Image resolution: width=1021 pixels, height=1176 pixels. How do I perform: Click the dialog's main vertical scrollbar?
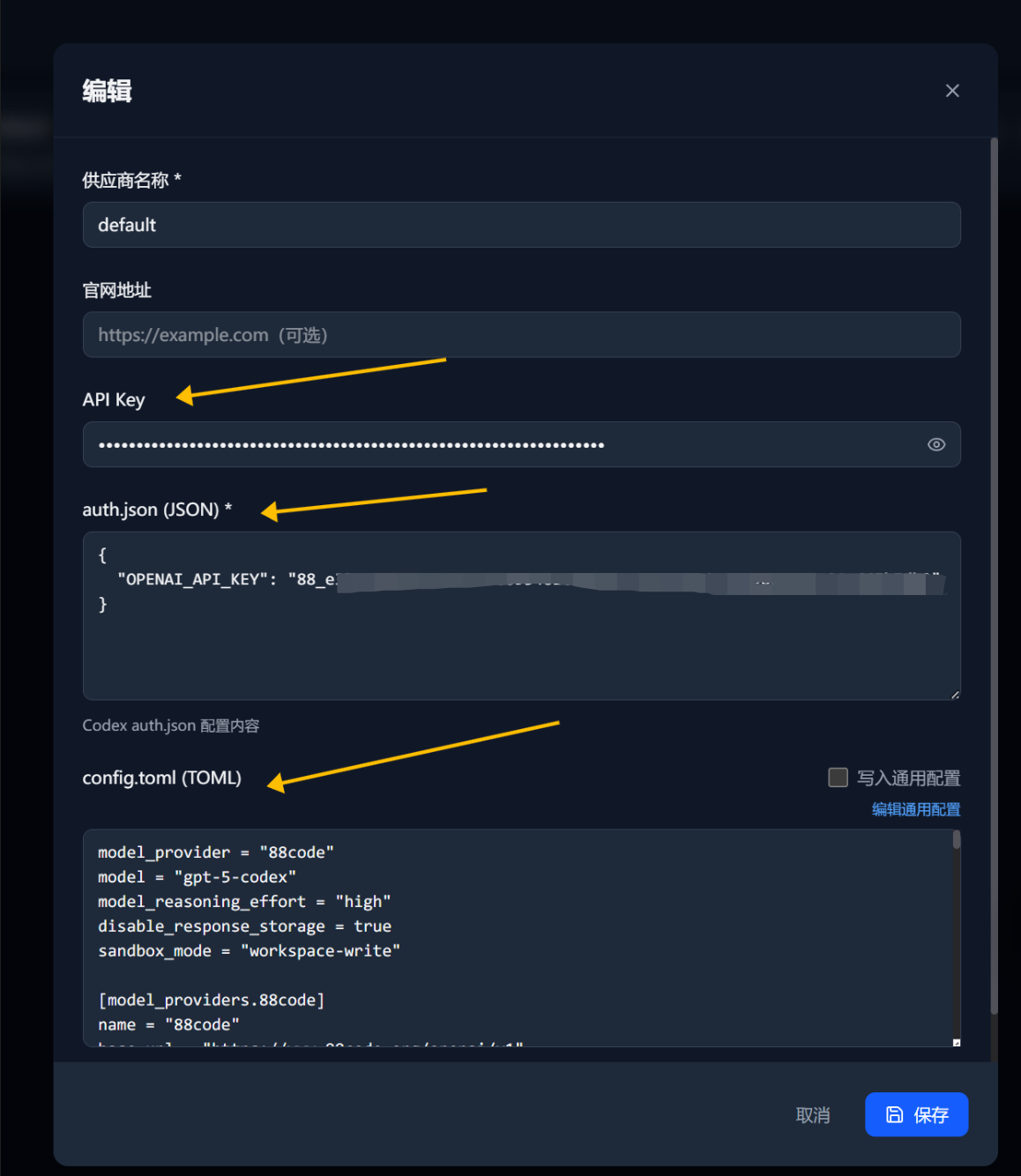[x=994, y=573]
